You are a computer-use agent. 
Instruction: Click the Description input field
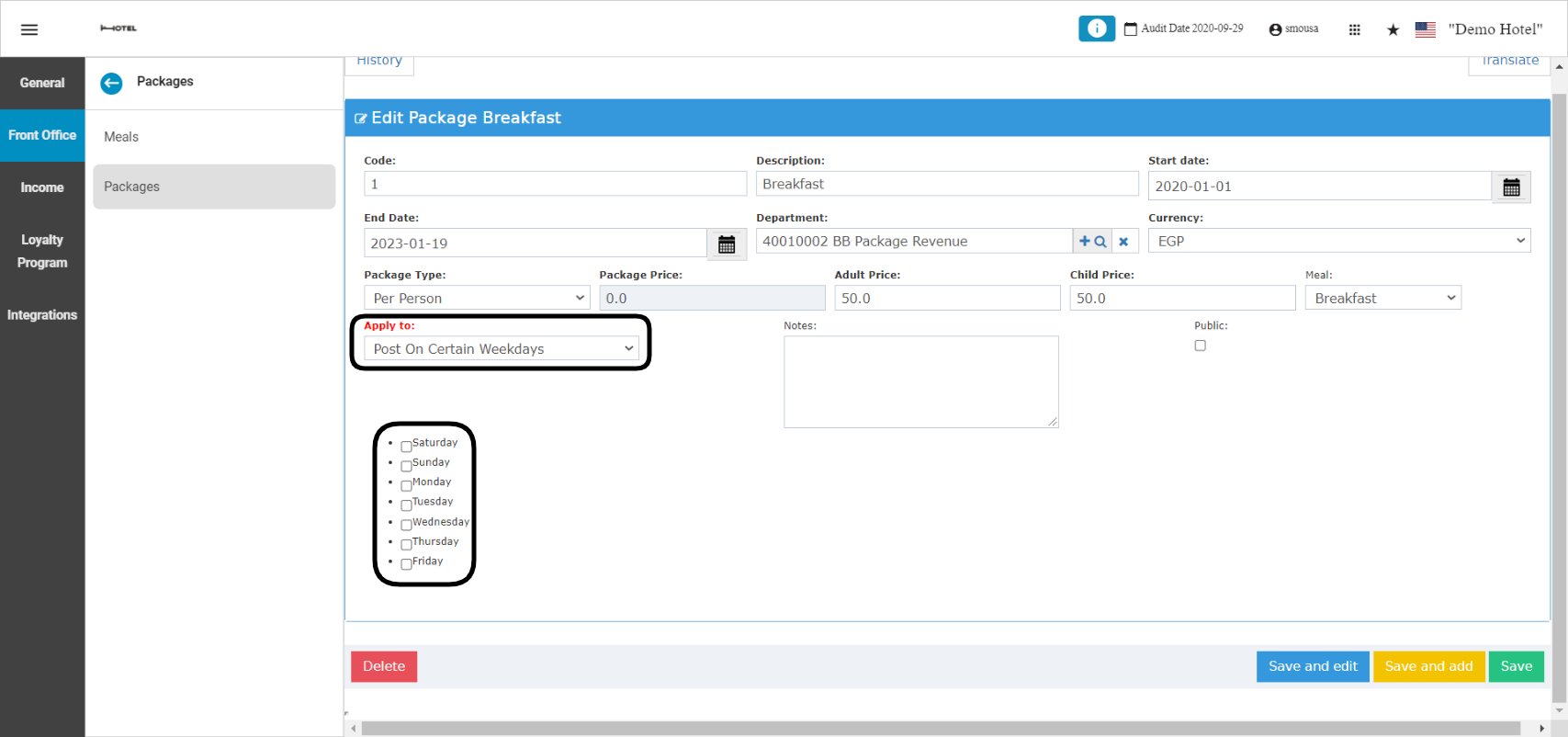947,184
